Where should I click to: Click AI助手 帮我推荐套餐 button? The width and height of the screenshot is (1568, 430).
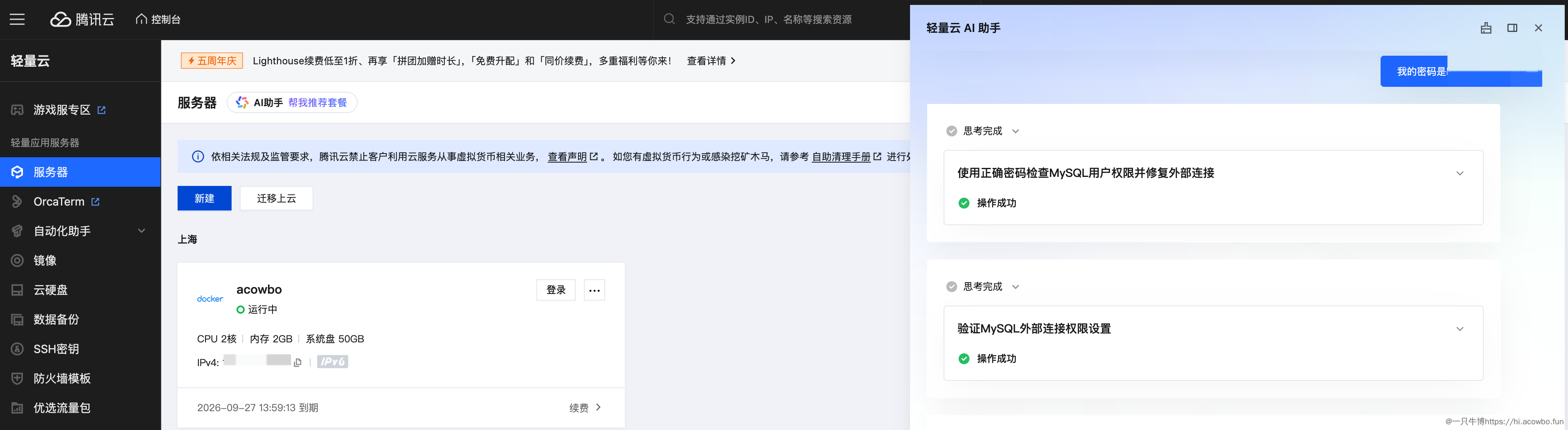point(292,102)
